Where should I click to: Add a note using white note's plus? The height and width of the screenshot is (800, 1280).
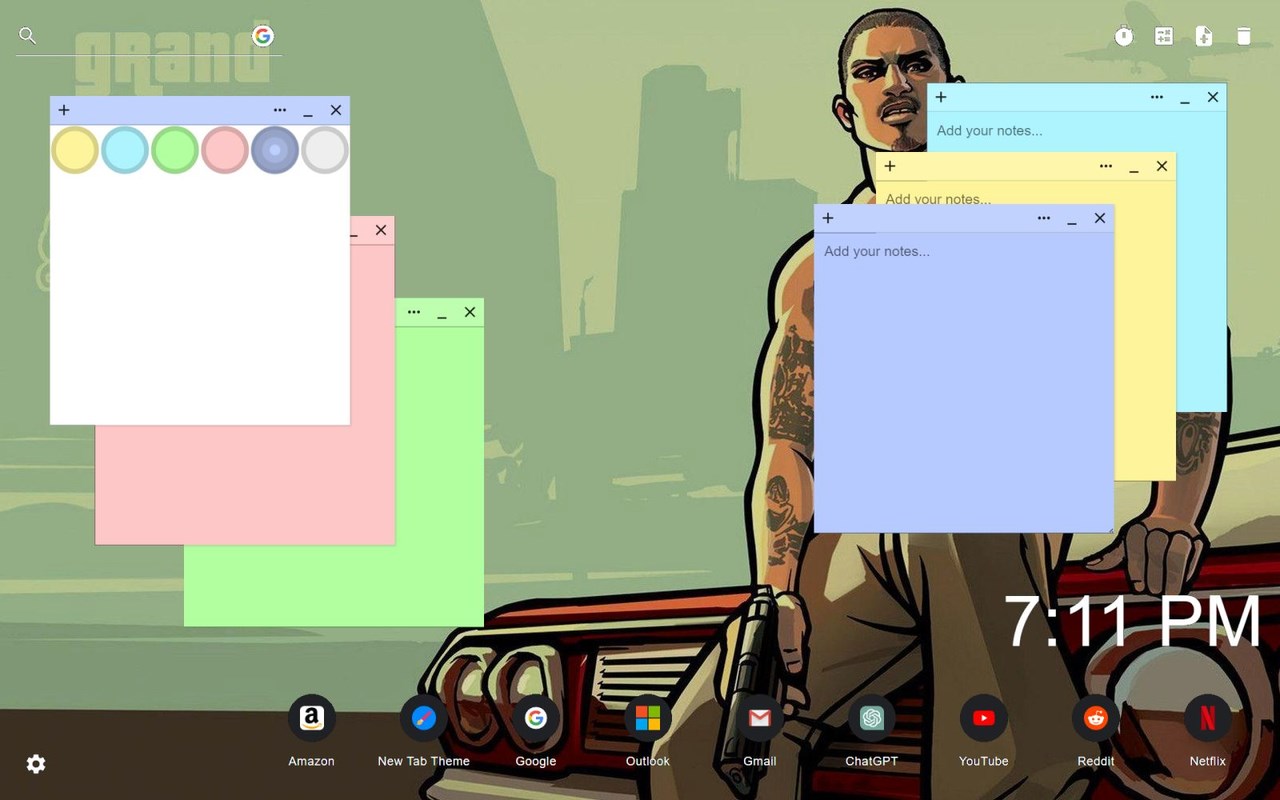(64, 110)
